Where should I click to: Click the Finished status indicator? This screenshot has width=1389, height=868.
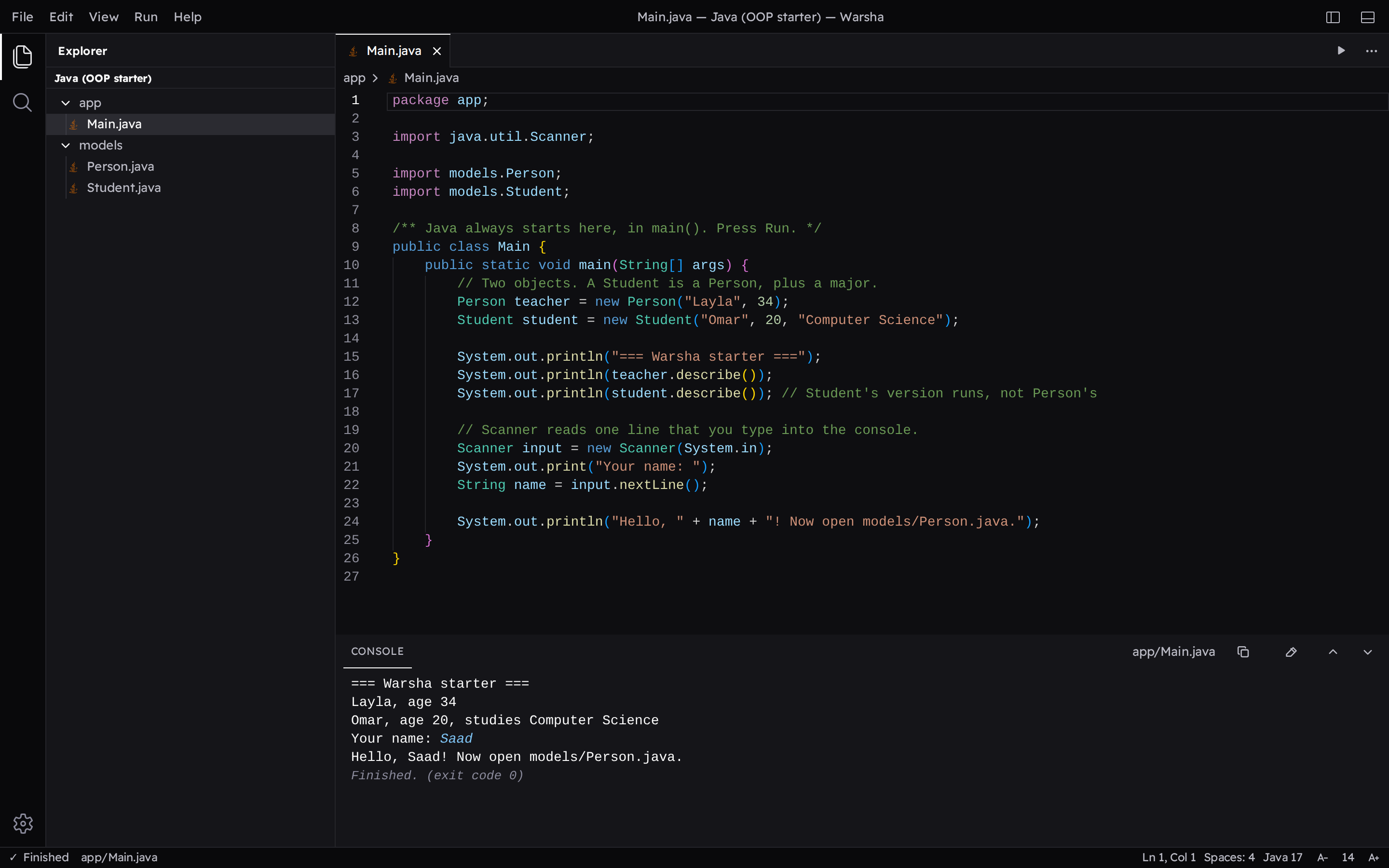point(39,857)
